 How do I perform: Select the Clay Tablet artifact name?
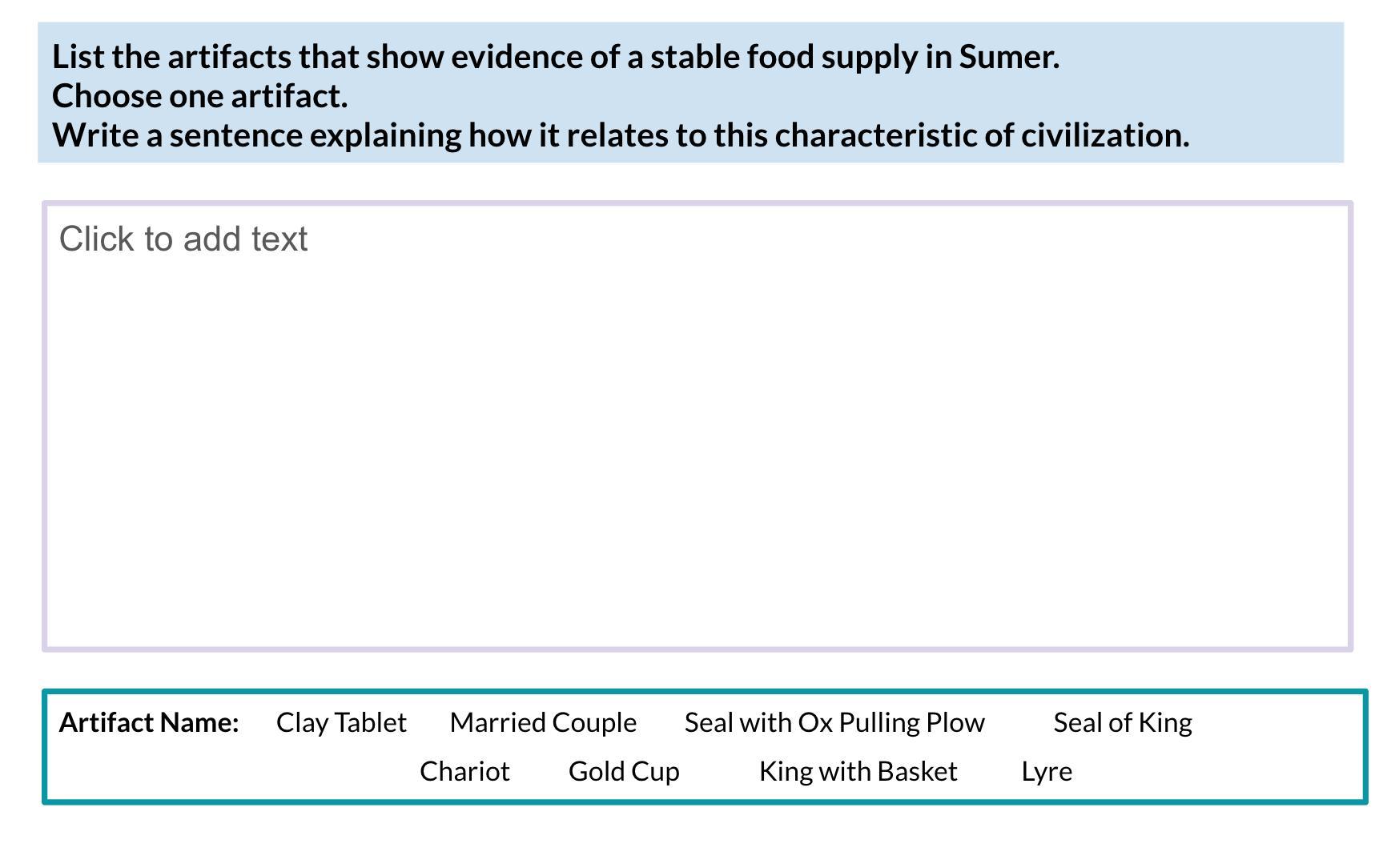tap(341, 722)
